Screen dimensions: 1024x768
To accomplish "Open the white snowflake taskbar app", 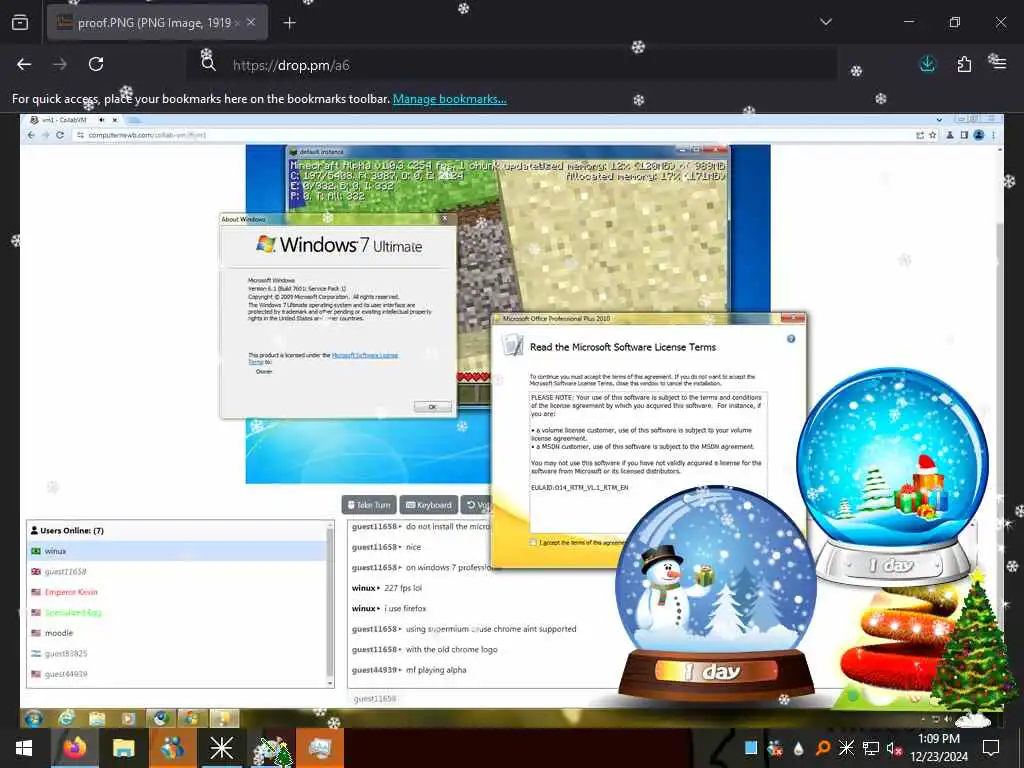I will click(221, 748).
